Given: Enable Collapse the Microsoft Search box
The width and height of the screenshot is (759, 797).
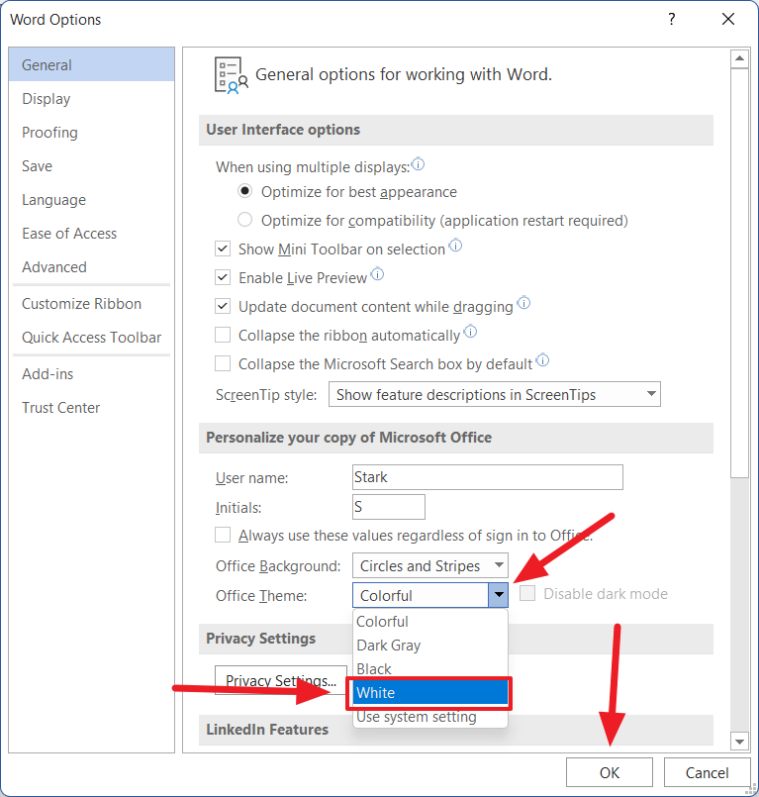Looking at the screenshot, I should (223, 363).
